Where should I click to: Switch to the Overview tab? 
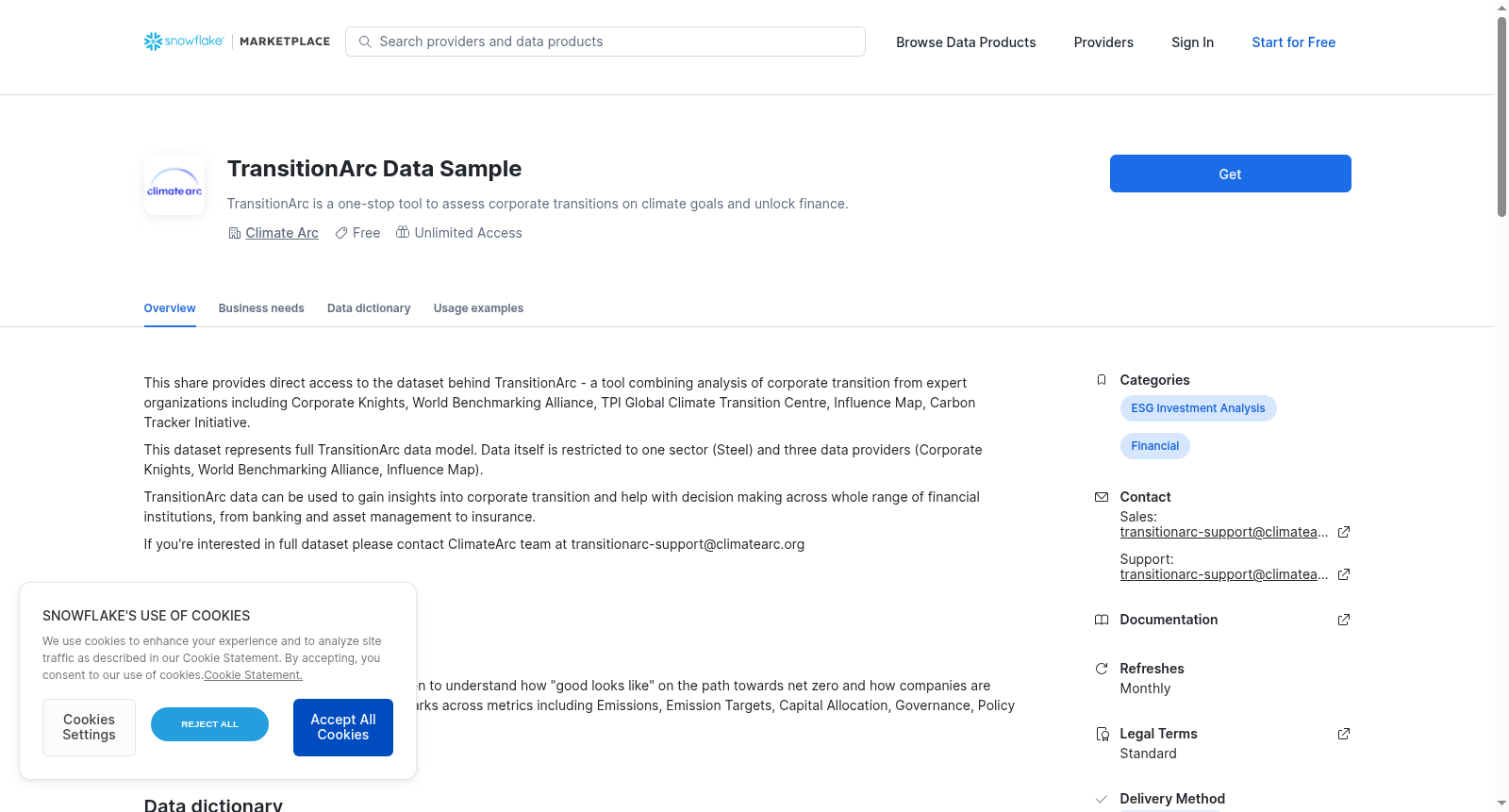(x=170, y=308)
